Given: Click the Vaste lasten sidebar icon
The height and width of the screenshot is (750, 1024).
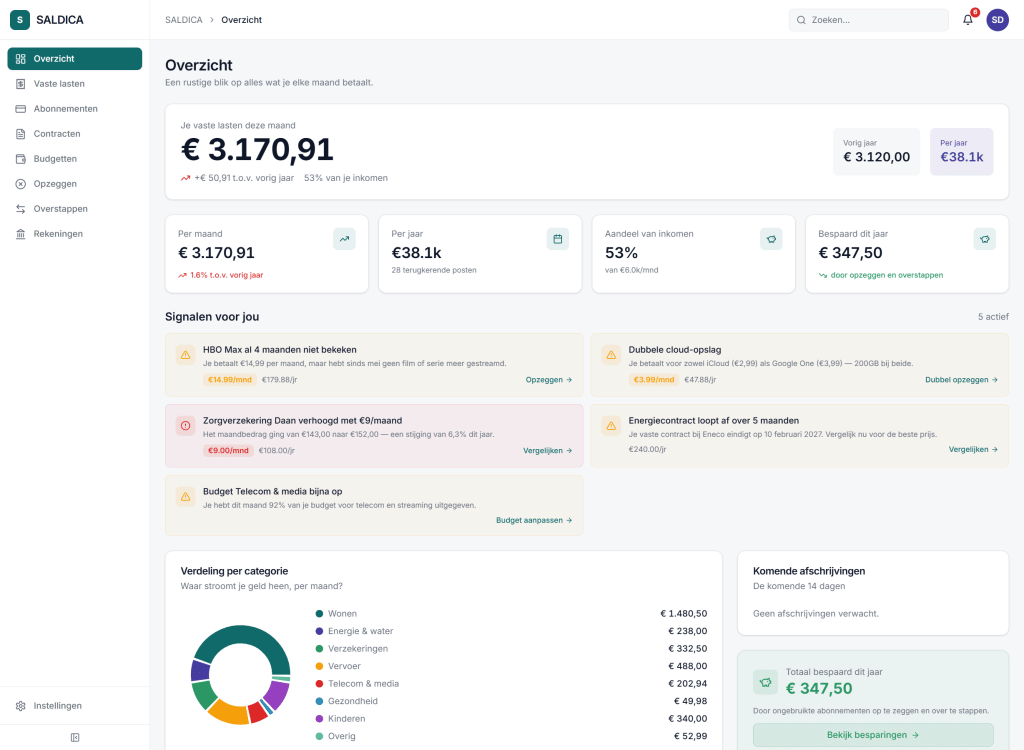Looking at the screenshot, I should point(20,84).
